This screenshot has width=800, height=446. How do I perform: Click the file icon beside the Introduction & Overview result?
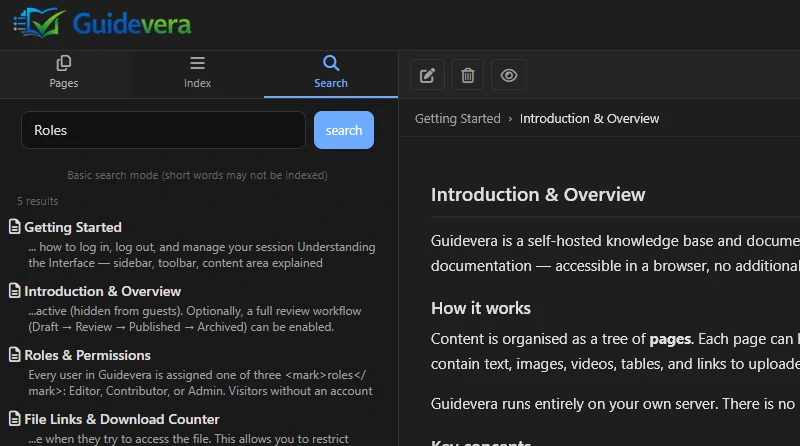tap(15, 291)
